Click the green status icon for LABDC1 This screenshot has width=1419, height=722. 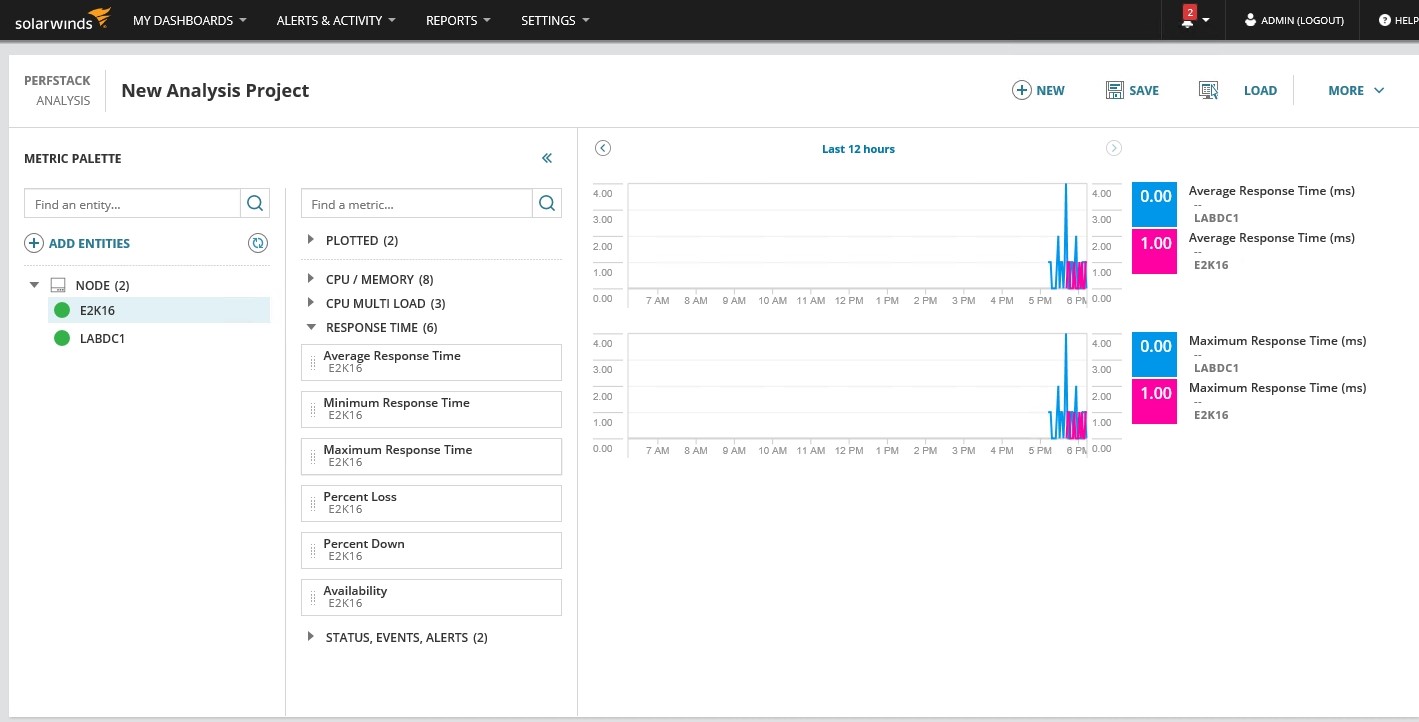tap(62, 338)
